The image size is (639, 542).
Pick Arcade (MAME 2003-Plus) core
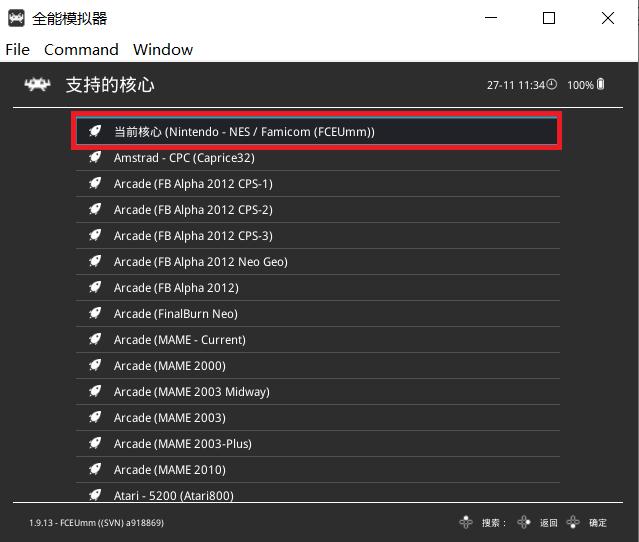tap(318, 444)
